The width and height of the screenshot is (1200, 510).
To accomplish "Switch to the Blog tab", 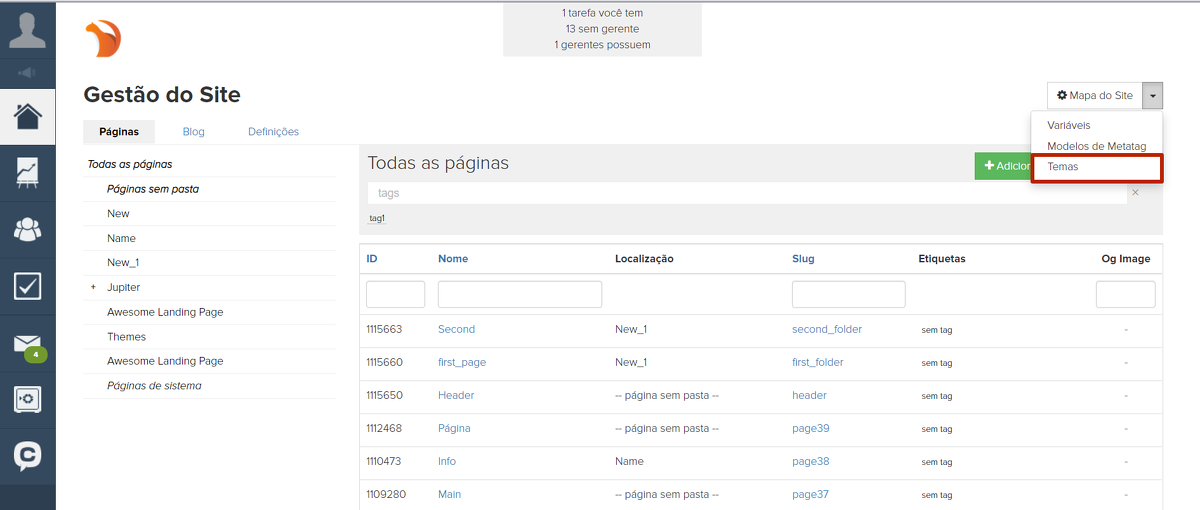I will click(x=193, y=132).
